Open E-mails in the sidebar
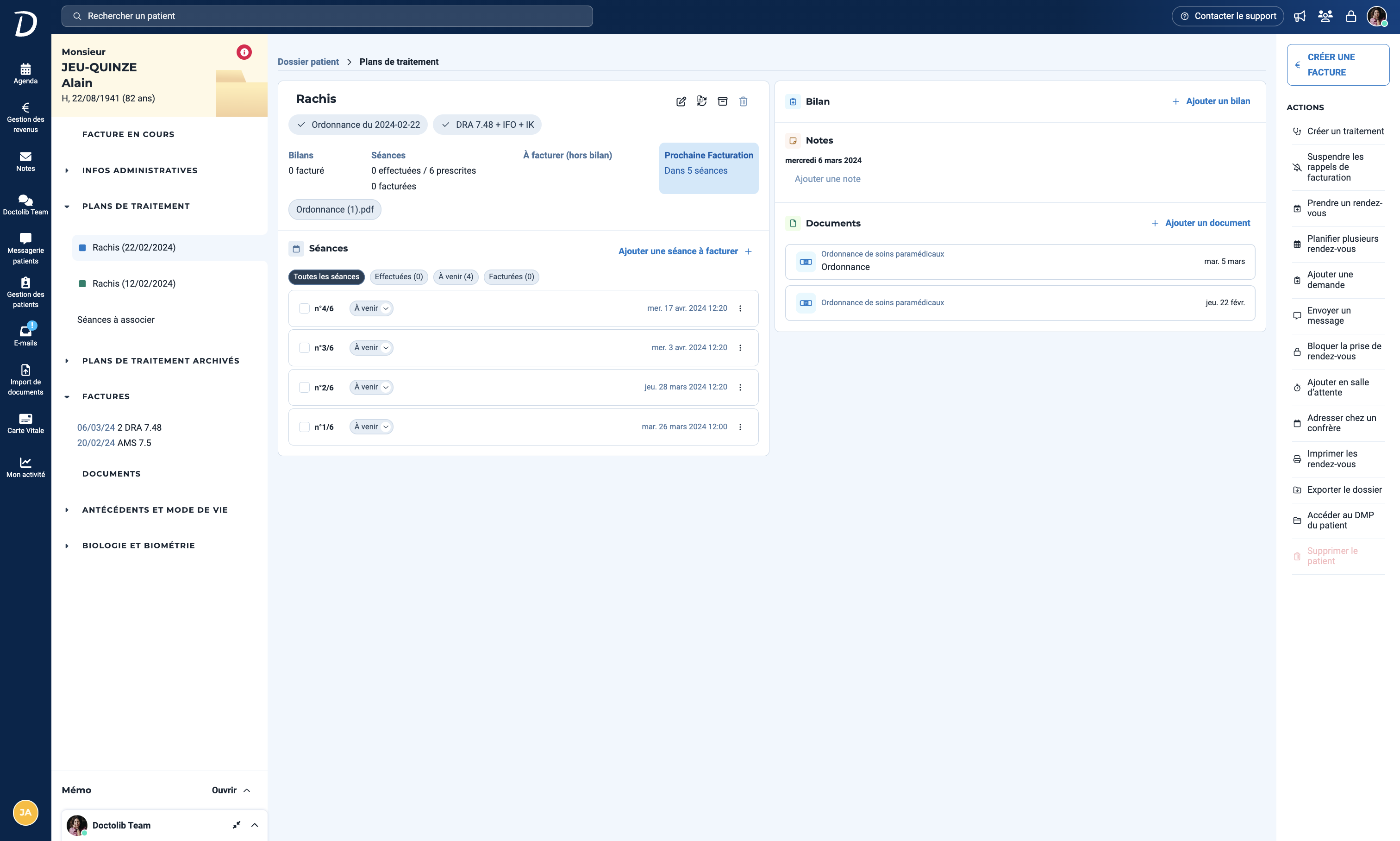Viewport: 1400px width, 841px height. coord(25,335)
